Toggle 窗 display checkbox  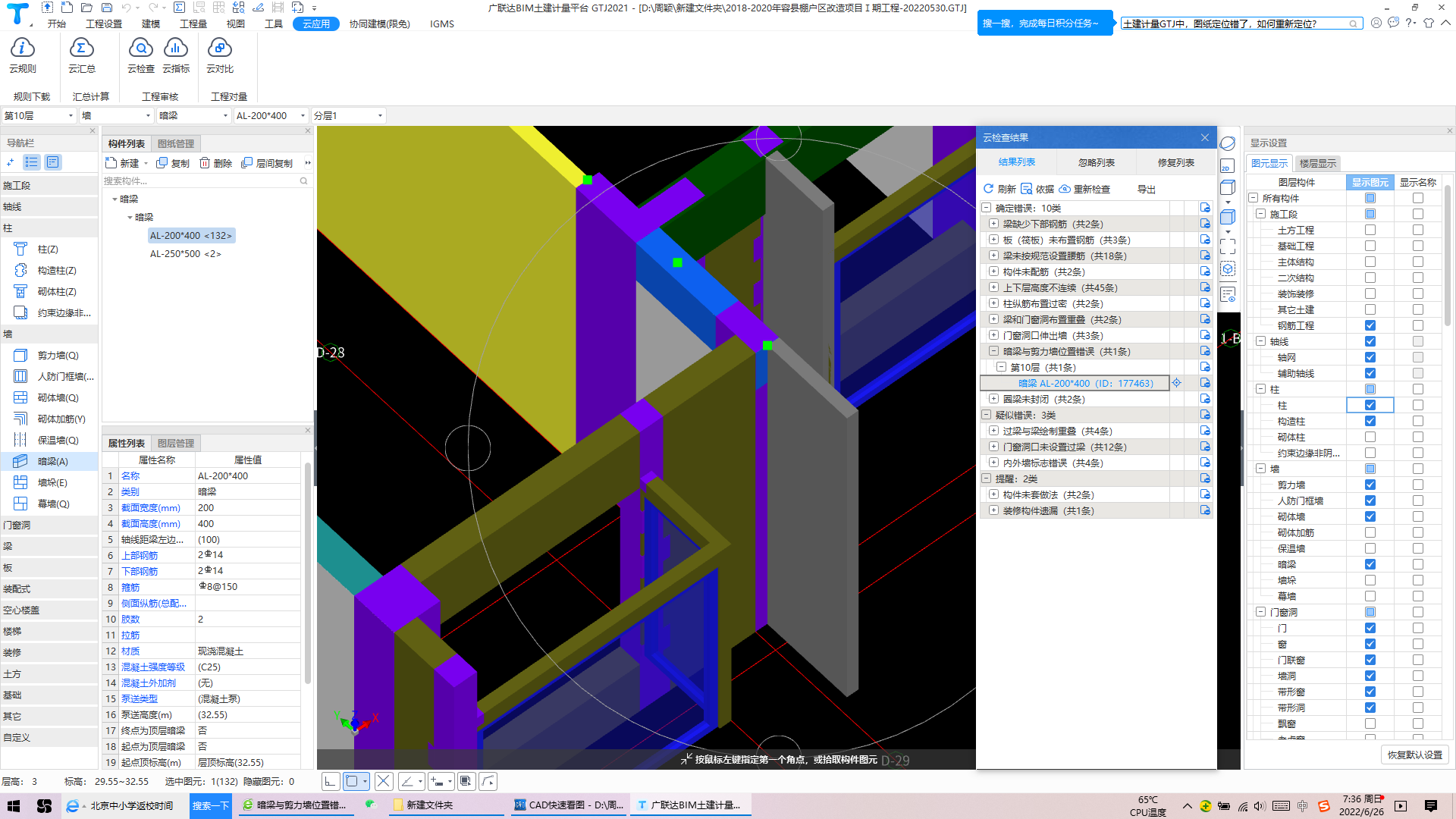pos(1370,644)
